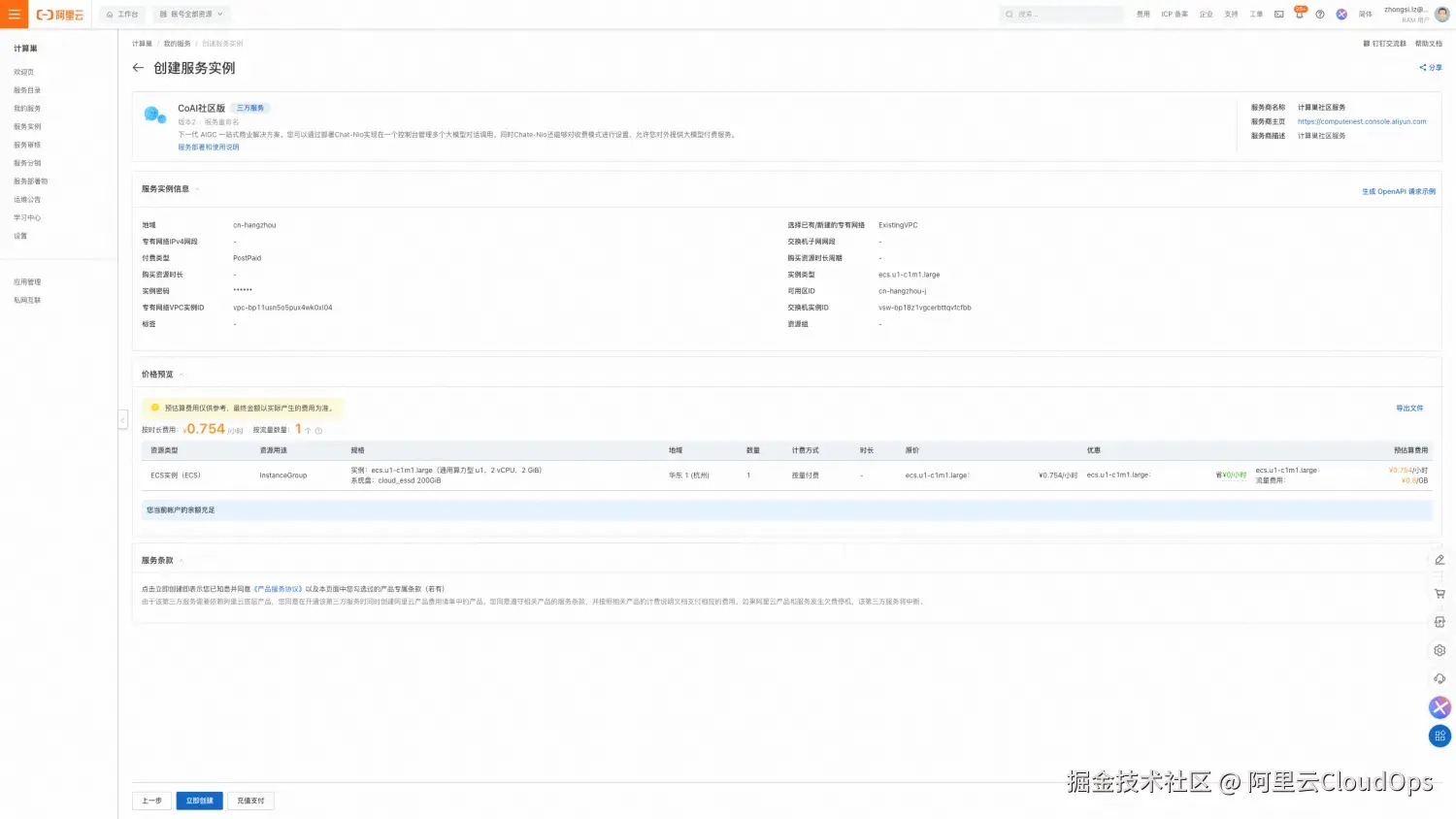Click the back arrow beside 创建服务实例
The image size is (1456, 819).
138,68
